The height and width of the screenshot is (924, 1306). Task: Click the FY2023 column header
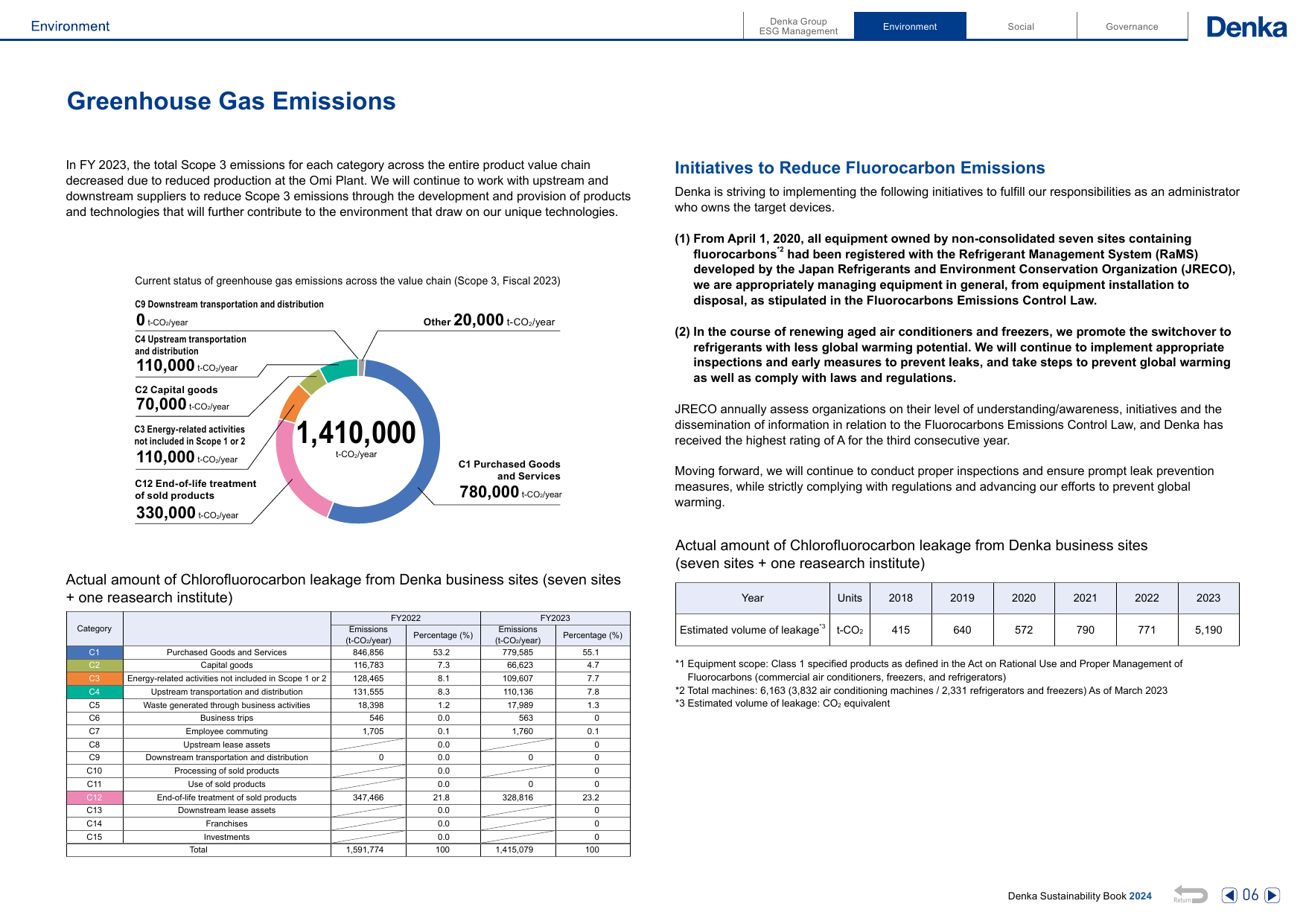click(x=555, y=618)
